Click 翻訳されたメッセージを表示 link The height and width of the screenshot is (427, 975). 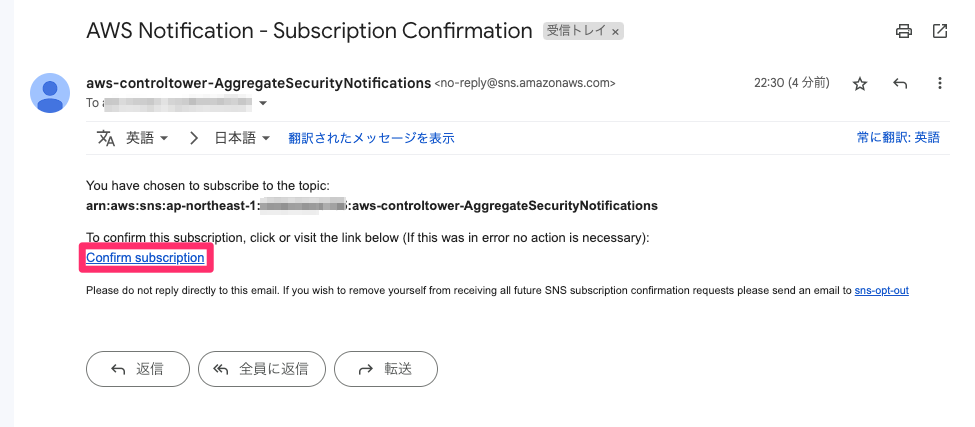[x=371, y=138]
